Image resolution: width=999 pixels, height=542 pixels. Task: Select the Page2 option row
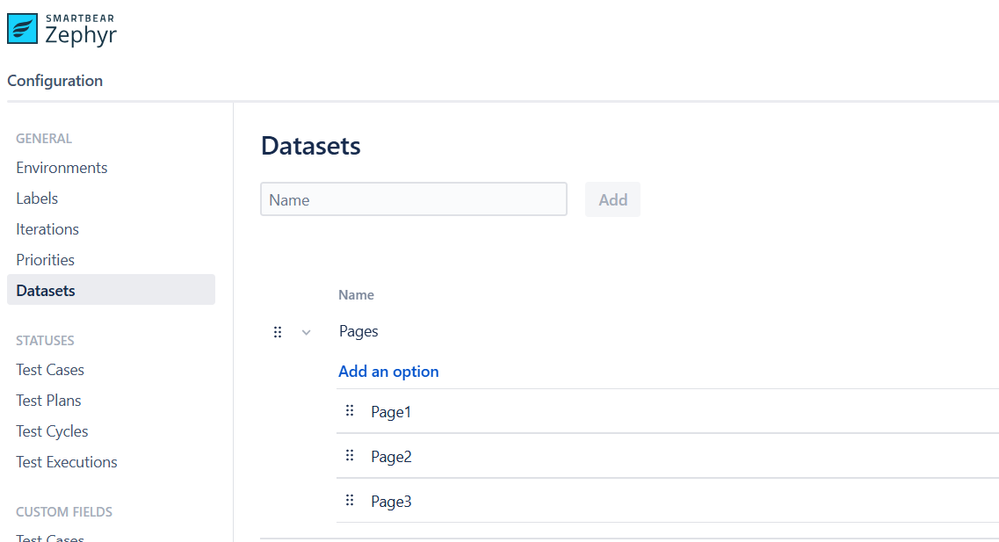[x=667, y=456]
